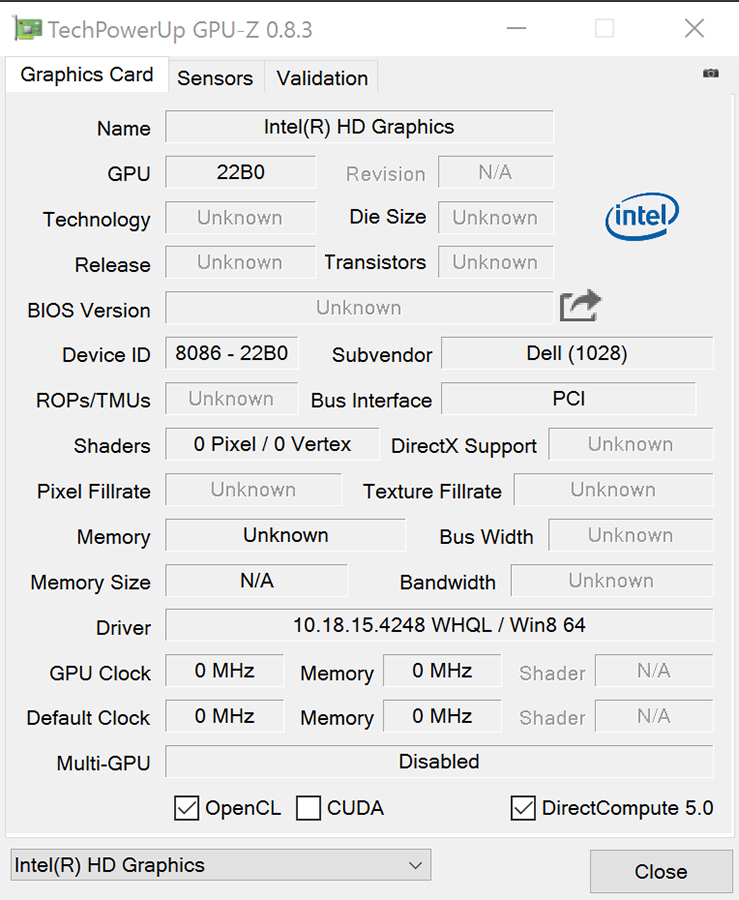Open the Validation tab
Screen dimensions: 739x900
pyautogui.click(x=322, y=78)
